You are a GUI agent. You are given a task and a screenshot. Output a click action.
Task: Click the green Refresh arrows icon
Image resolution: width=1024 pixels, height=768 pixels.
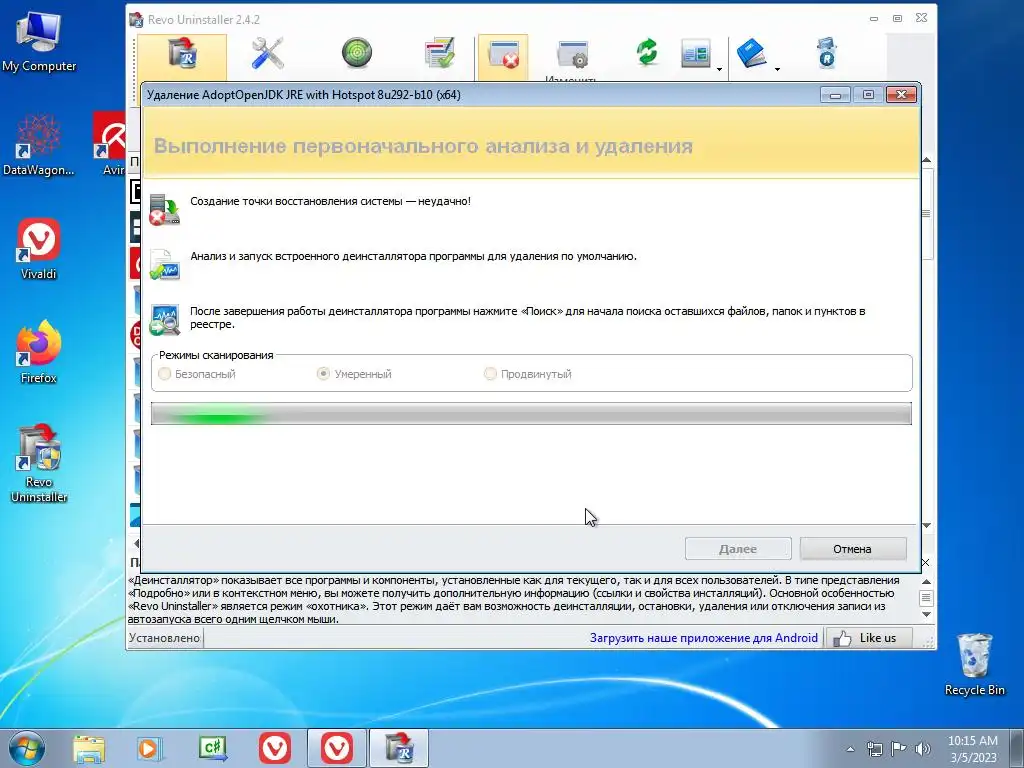[647, 52]
